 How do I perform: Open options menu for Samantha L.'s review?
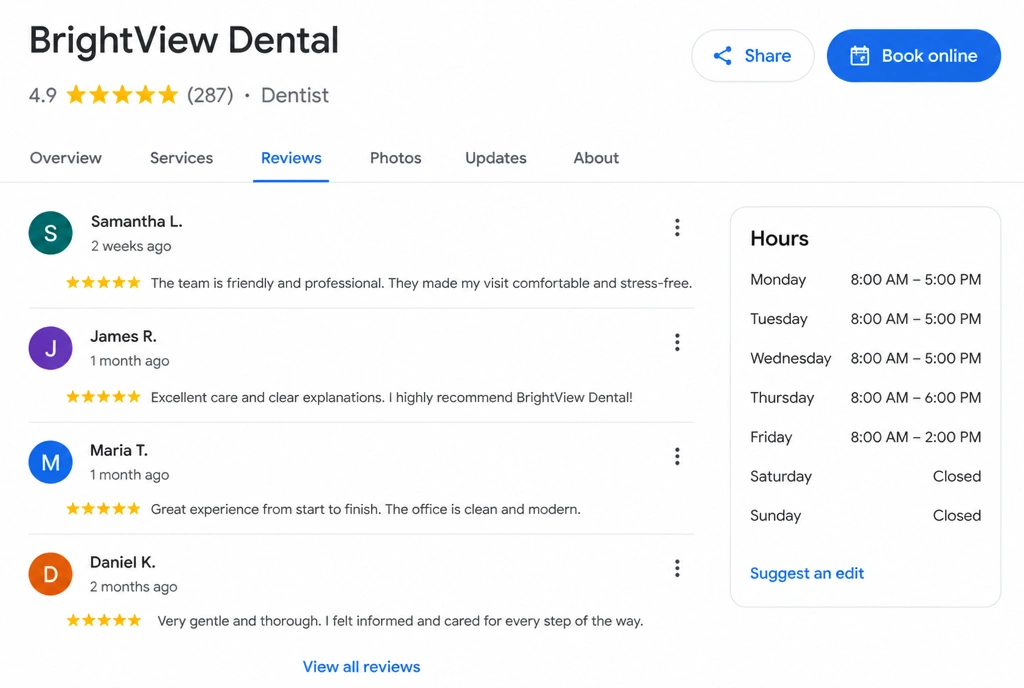[677, 228]
